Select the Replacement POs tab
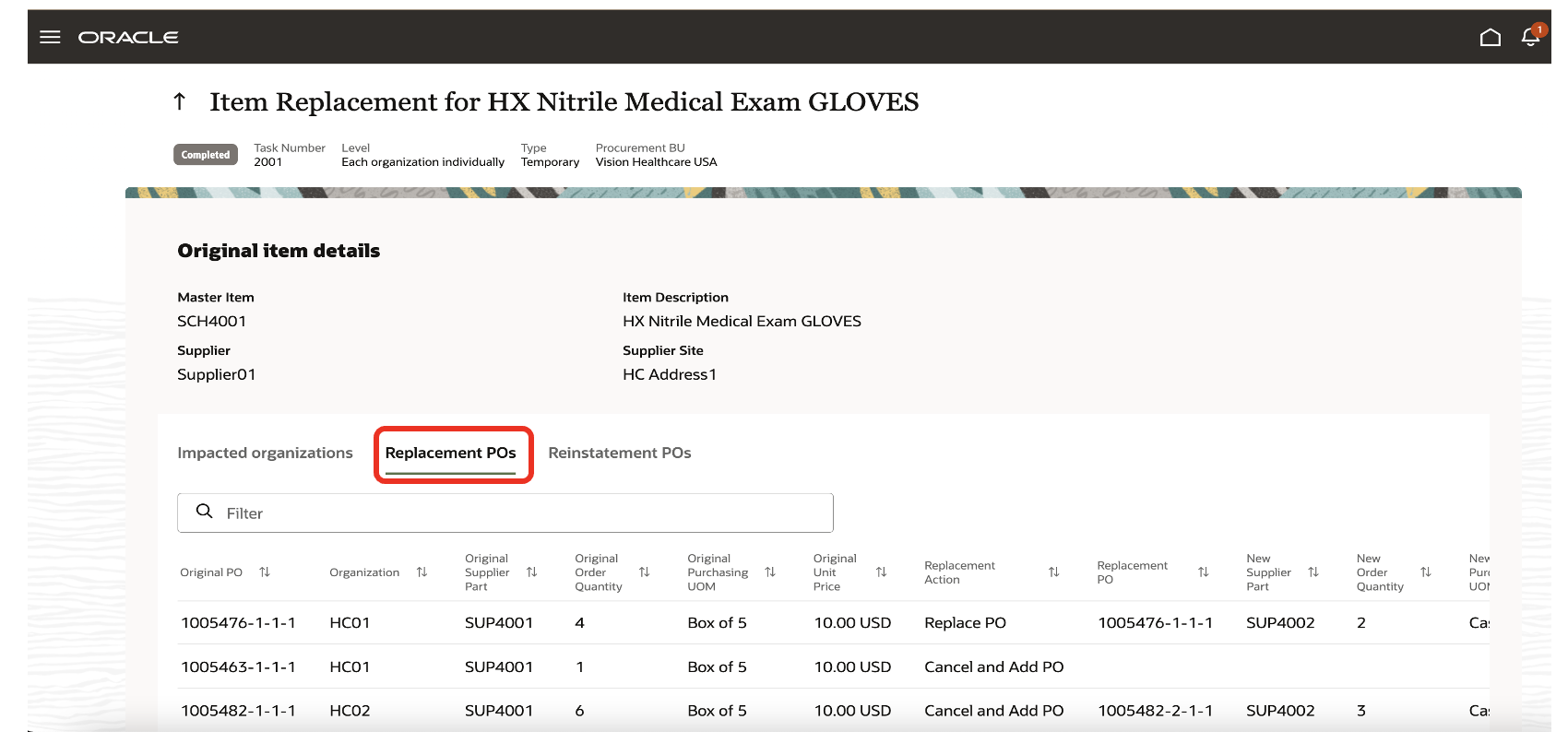Image resolution: width=1568 pixels, height=743 pixels. click(x=450, y=453)
